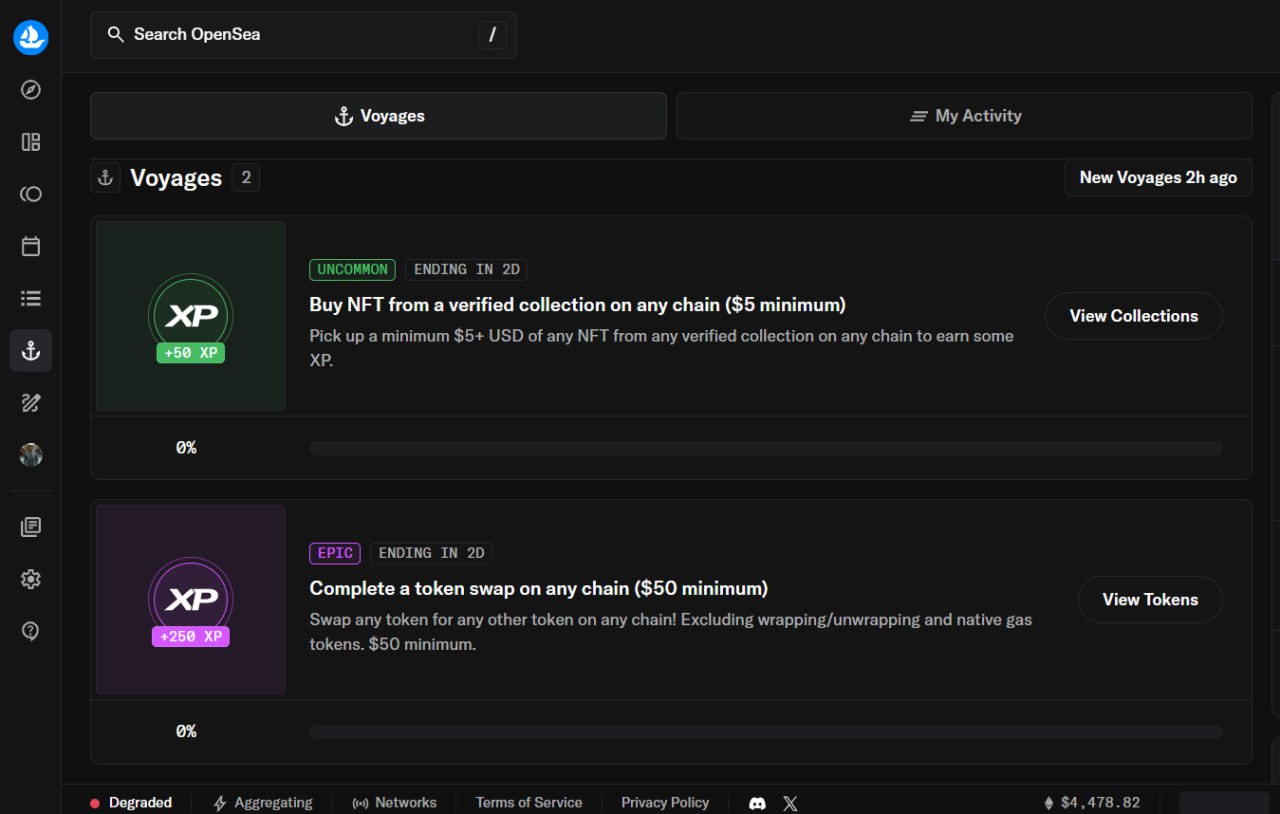Click the Aggregating lightning status item
The image size is (1280, 814).
[x=263, y=803]
